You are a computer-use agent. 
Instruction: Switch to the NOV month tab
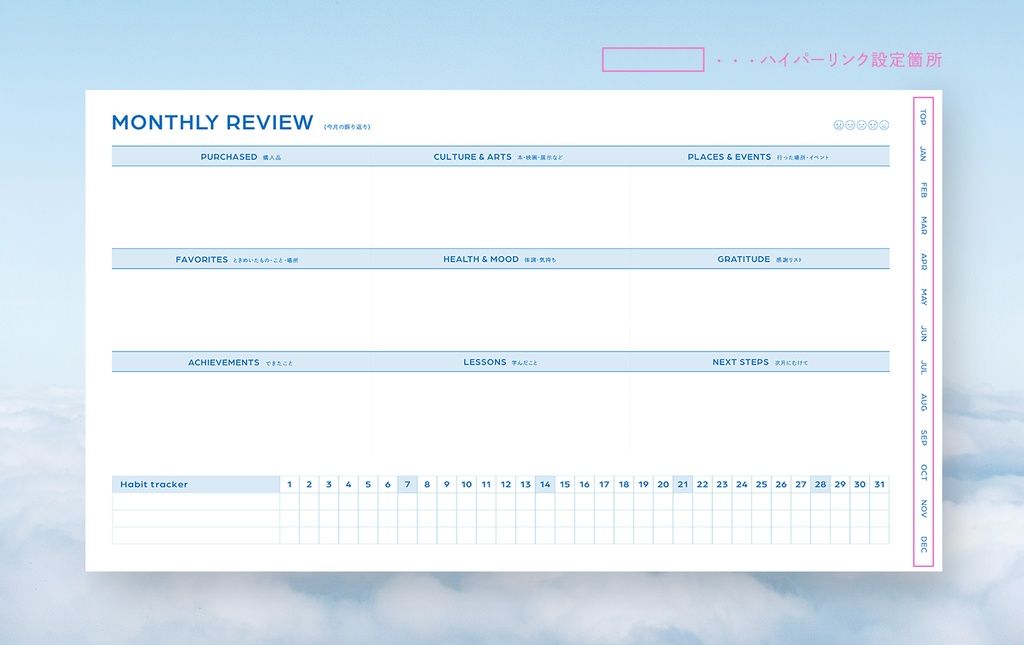923,509
